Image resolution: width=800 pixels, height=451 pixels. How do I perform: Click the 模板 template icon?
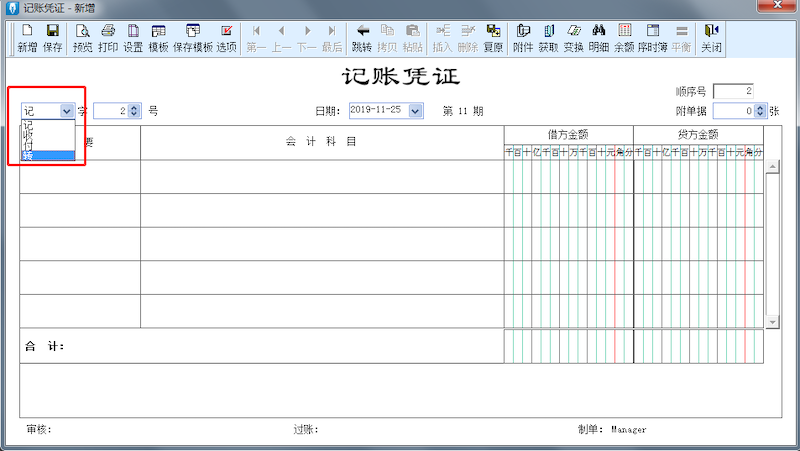click(x=158, y=38)
